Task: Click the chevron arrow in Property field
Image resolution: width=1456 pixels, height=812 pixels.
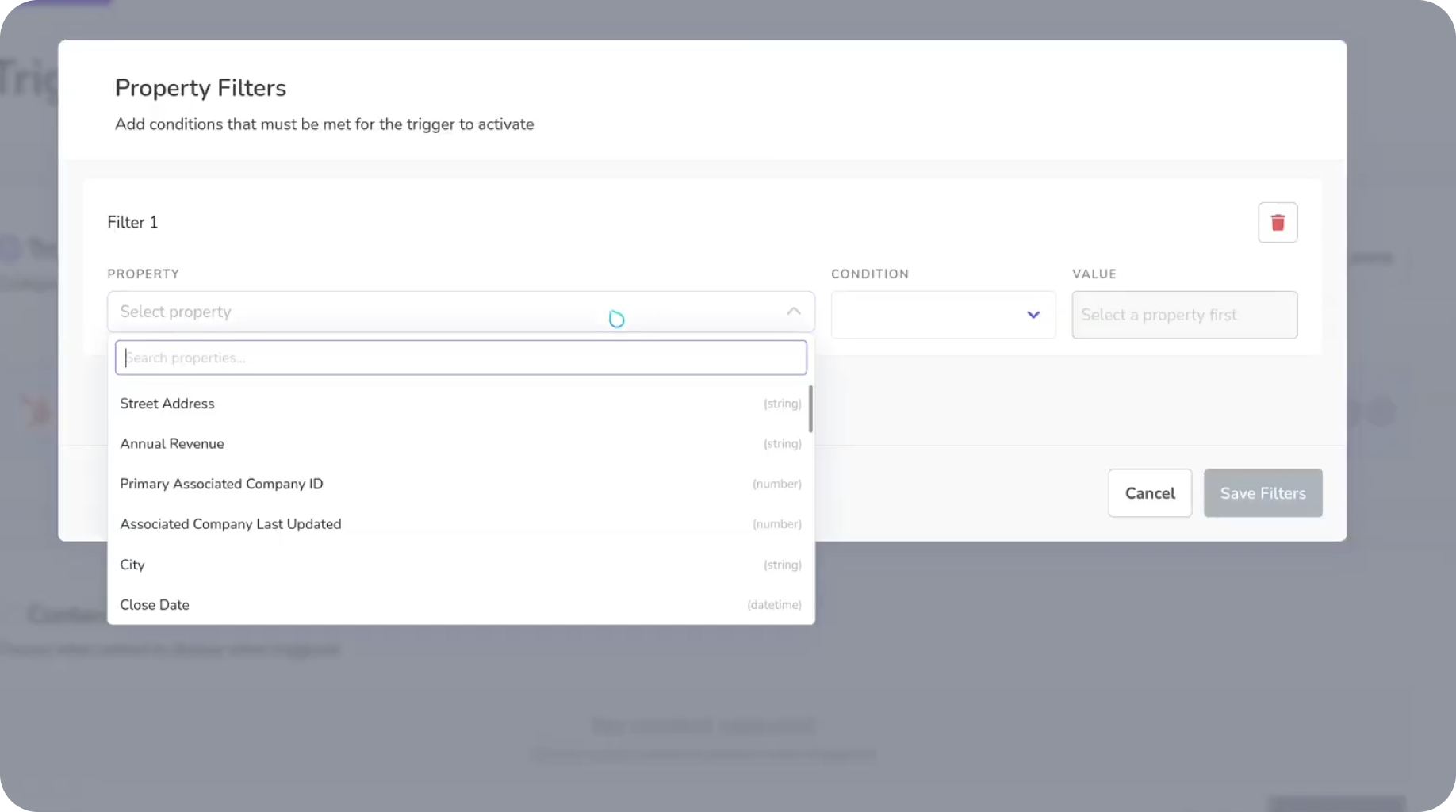Action: click(794, 312)
